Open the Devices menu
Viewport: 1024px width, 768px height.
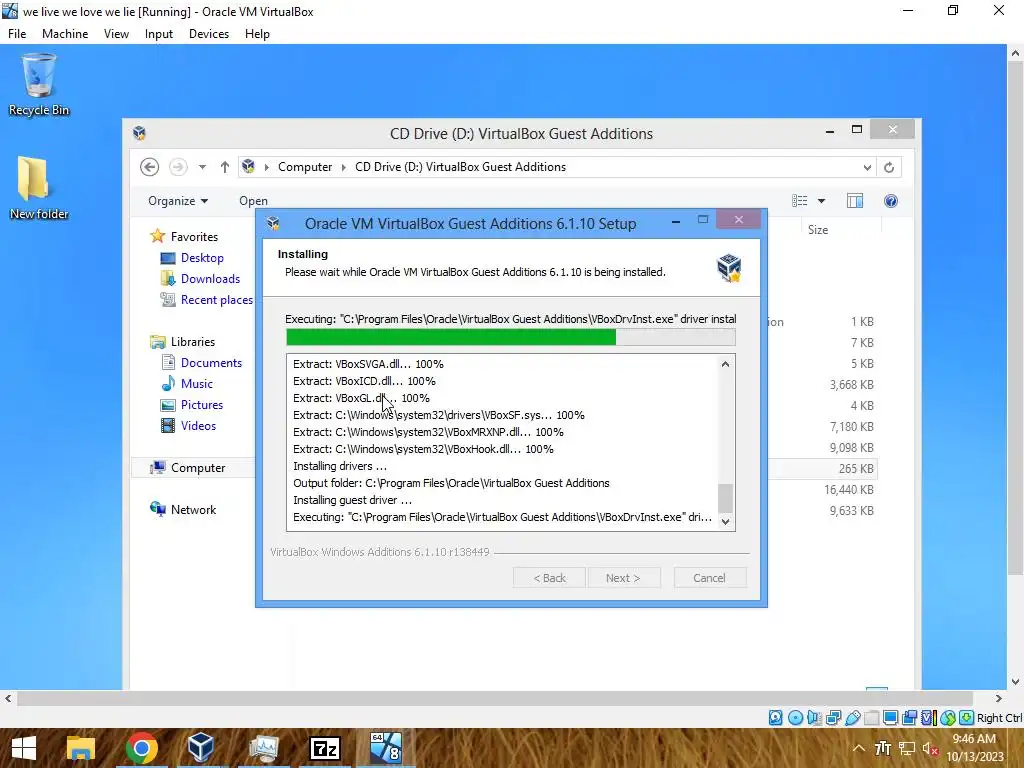209,34
